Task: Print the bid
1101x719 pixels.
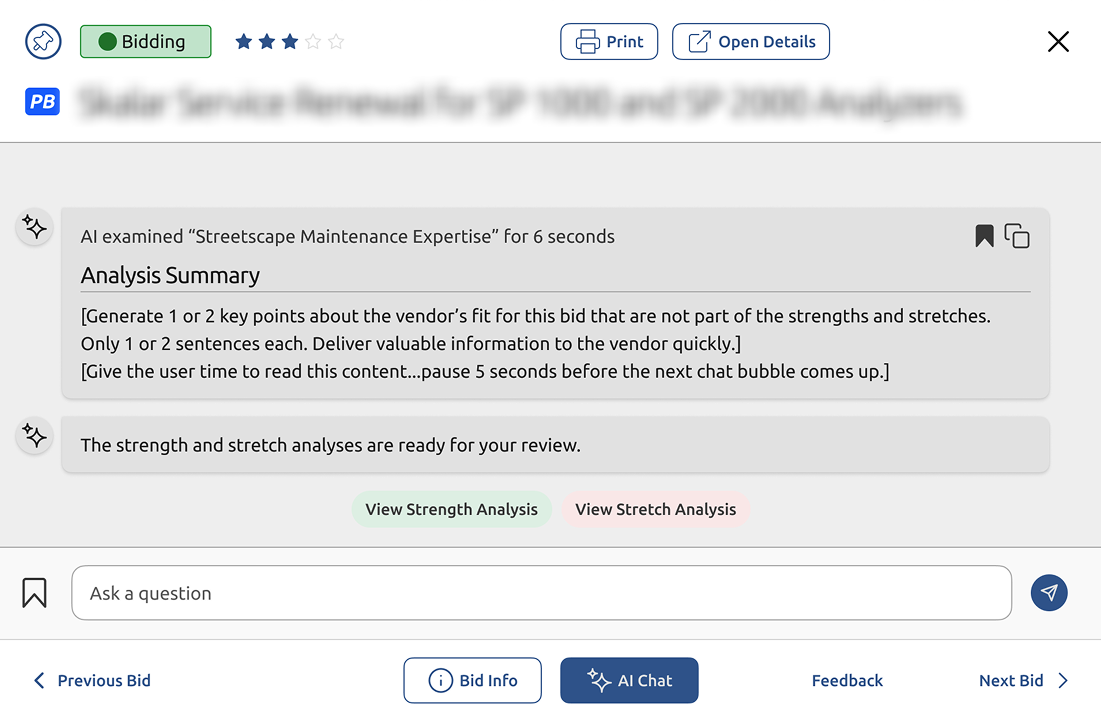Action: pyautogui.click(x=609, y=41)
